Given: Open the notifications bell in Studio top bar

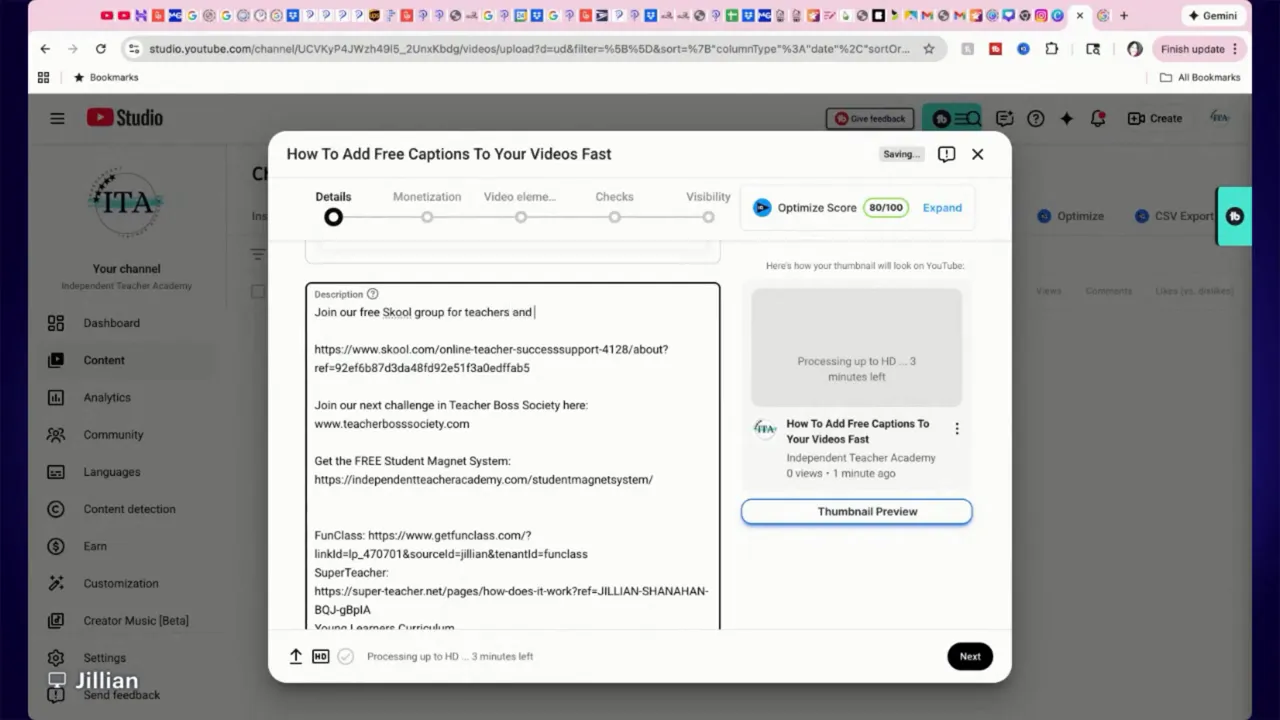Looking at the screenshot, I should click(x=1098, y=118).
